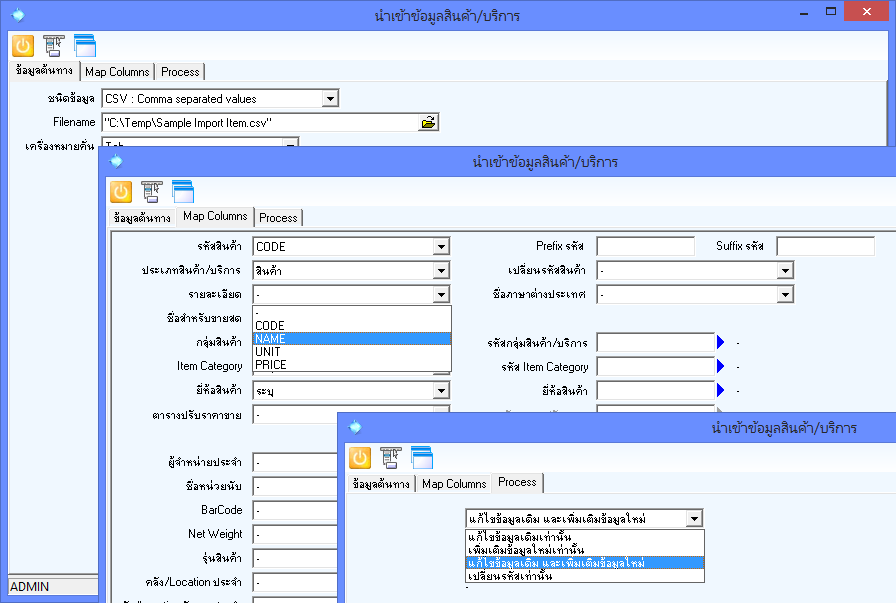Click the column filter icon in the Map Columns window
The width and height of the screenshot is (896, 603).
(152, 192)
